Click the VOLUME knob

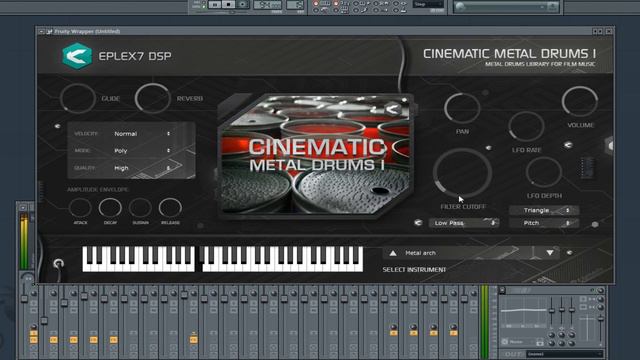pos(580,102)
